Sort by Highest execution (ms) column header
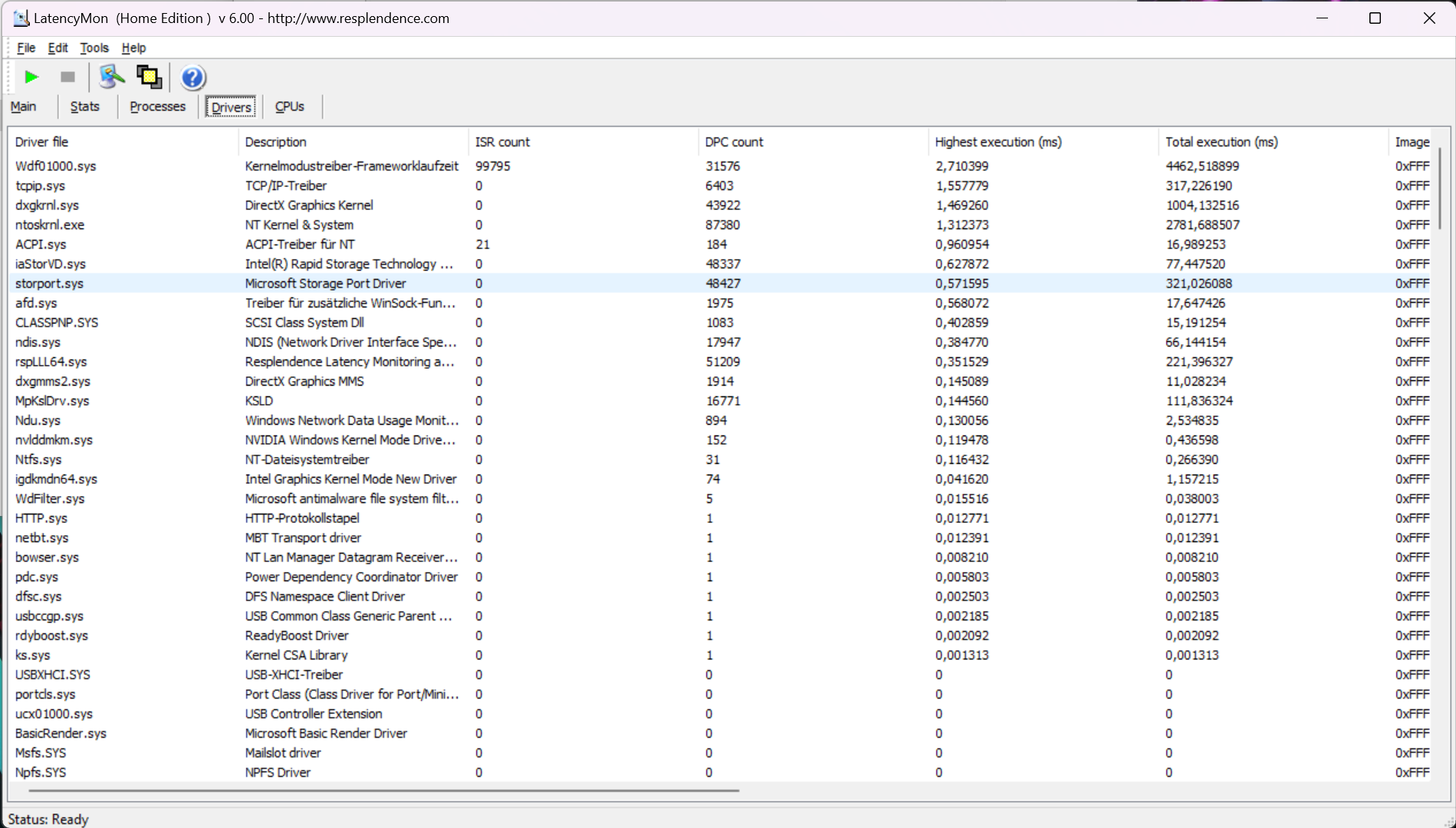Image resolution: width=1456 pixels, height=828 pixels. point(1043,142)
